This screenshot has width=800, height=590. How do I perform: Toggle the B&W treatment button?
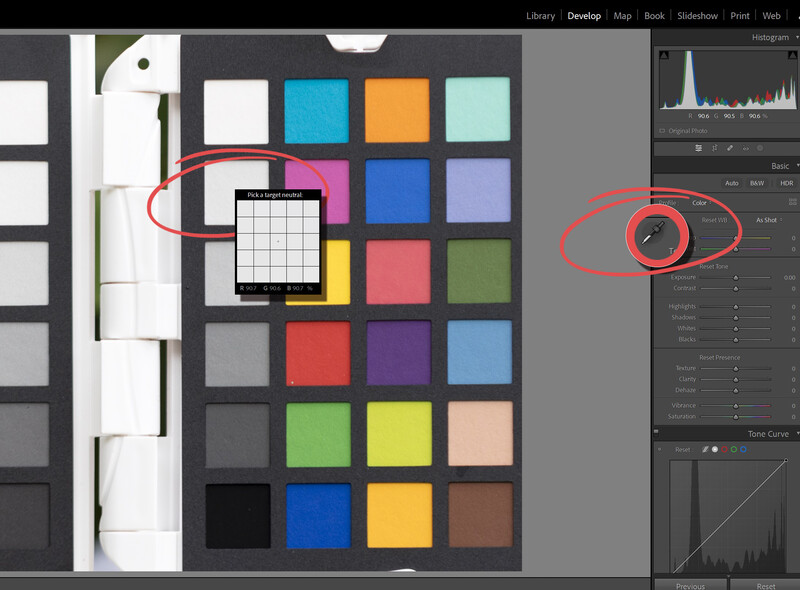757,183
